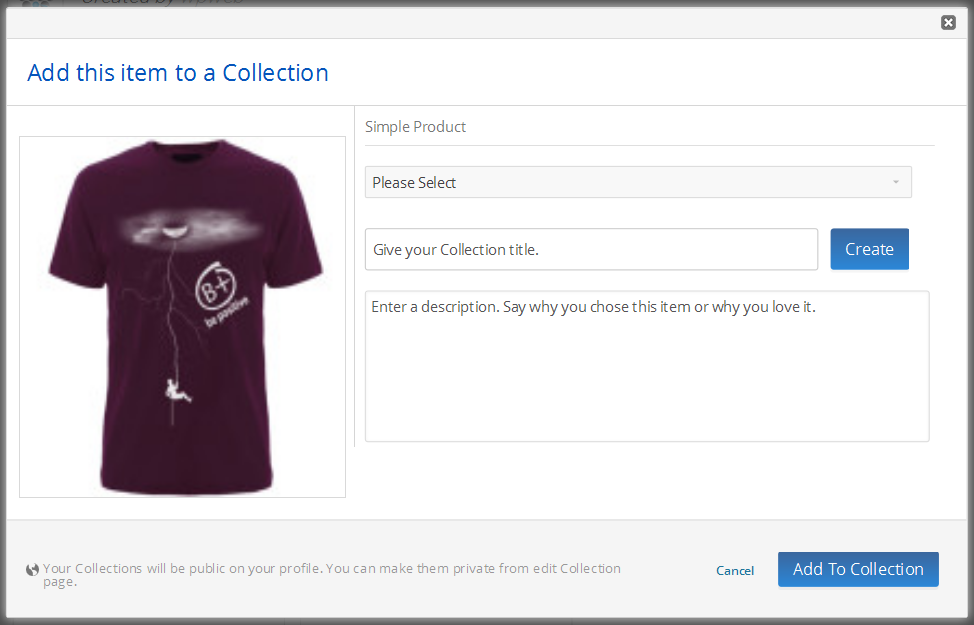Click the Cancel link
974x625 pixels.
click(x=735, y=570)
